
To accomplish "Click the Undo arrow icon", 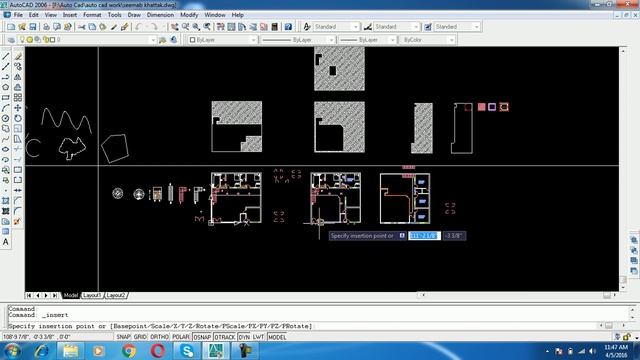I will tap(139, 27).
